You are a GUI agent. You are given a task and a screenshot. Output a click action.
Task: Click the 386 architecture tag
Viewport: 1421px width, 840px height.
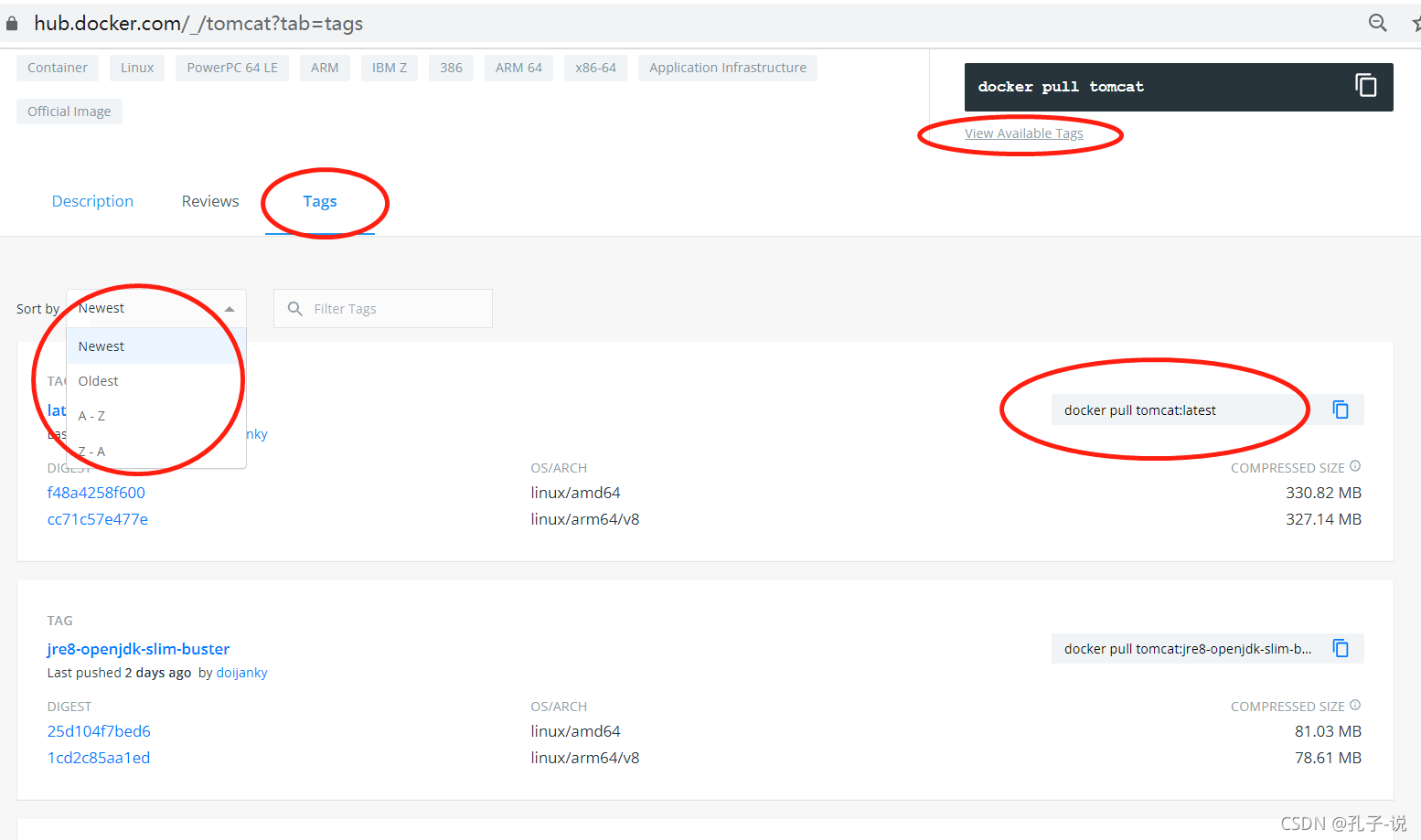point(451,68)
